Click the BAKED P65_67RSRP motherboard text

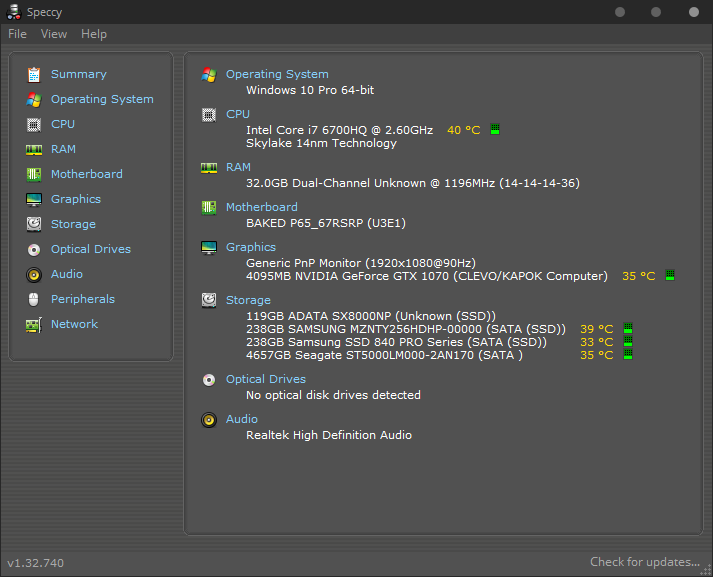click(x=326, y=223)
